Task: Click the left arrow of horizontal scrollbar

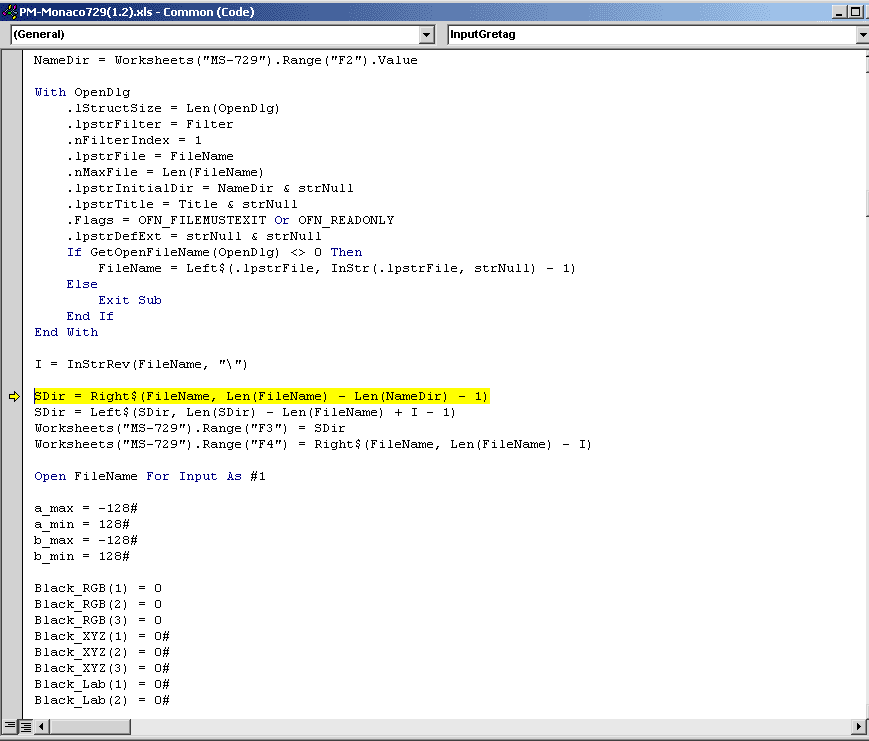Action: [x=42, y=725]
